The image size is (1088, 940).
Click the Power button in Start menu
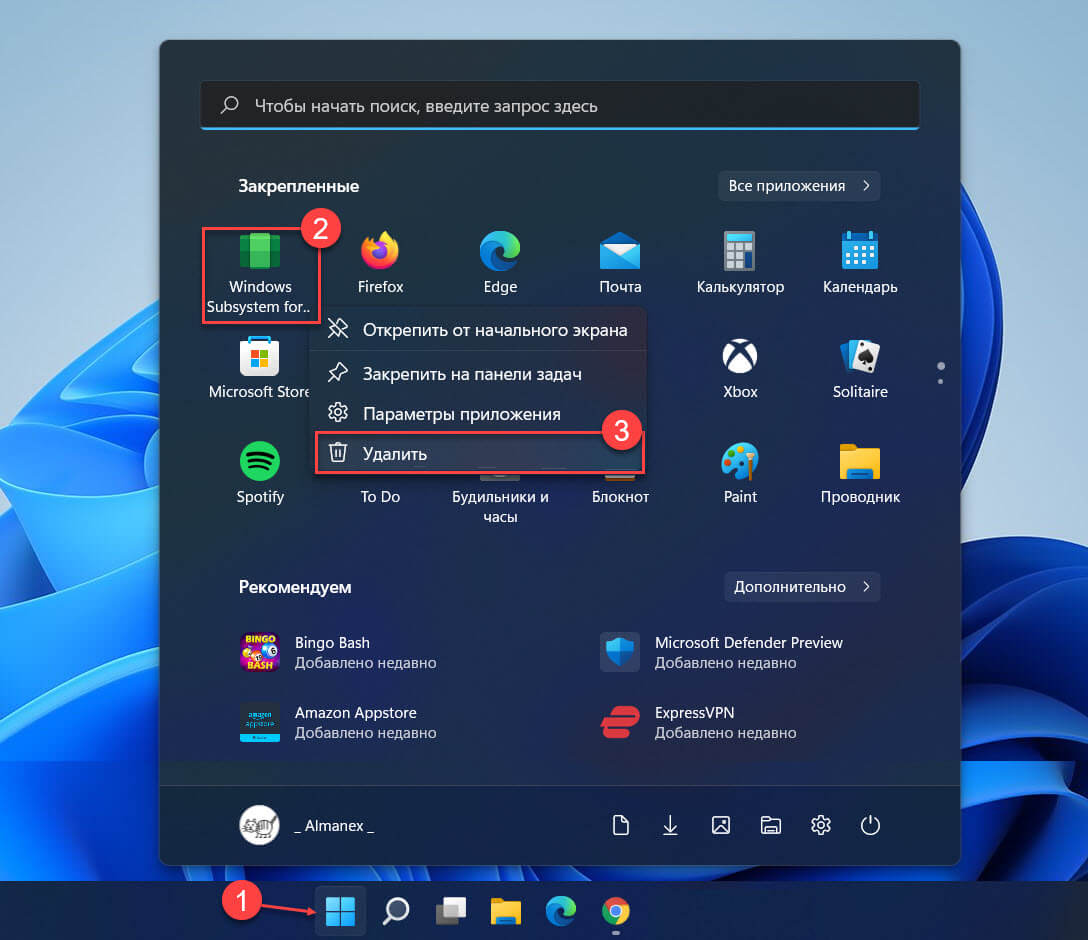click(x=870, y=825)
